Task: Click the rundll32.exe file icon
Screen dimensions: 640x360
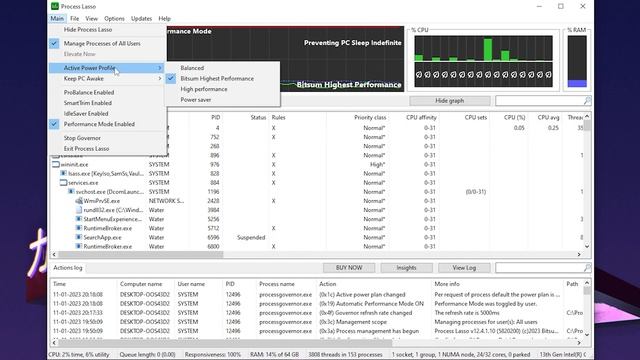Action: point(79,210)
